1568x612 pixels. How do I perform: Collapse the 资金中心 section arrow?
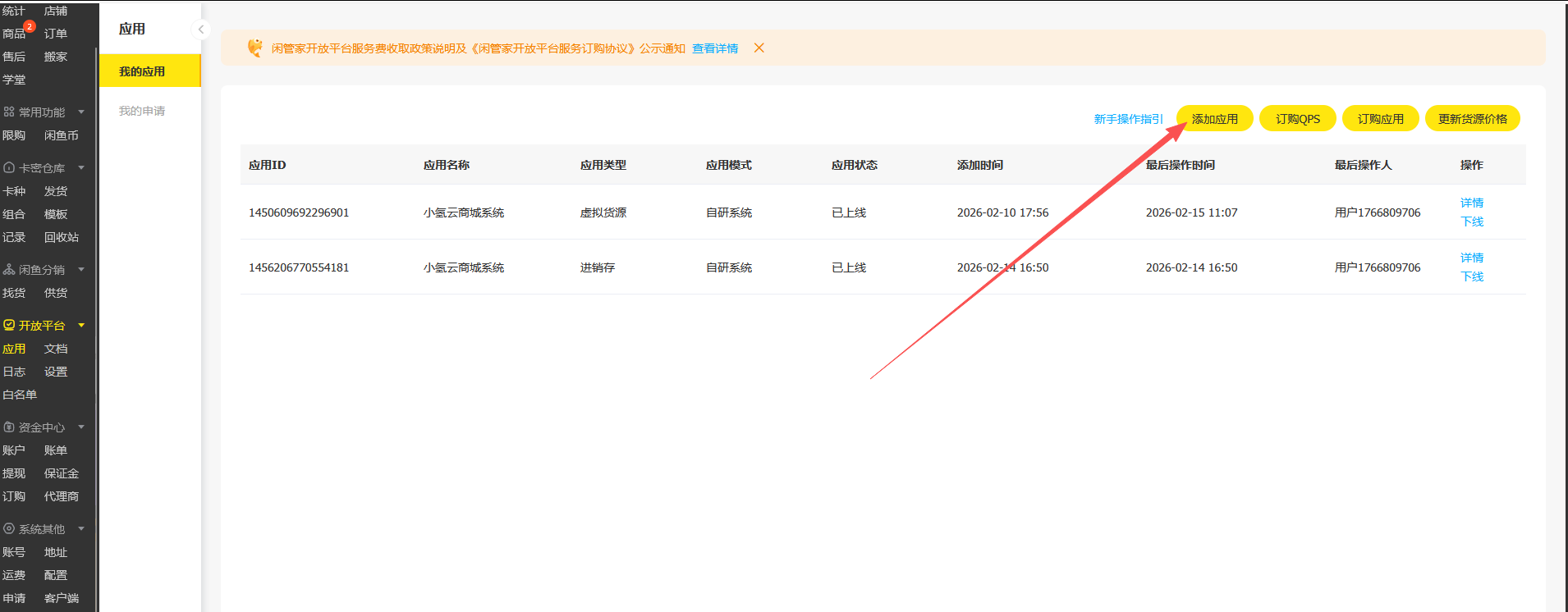click(x=81, y=427)
